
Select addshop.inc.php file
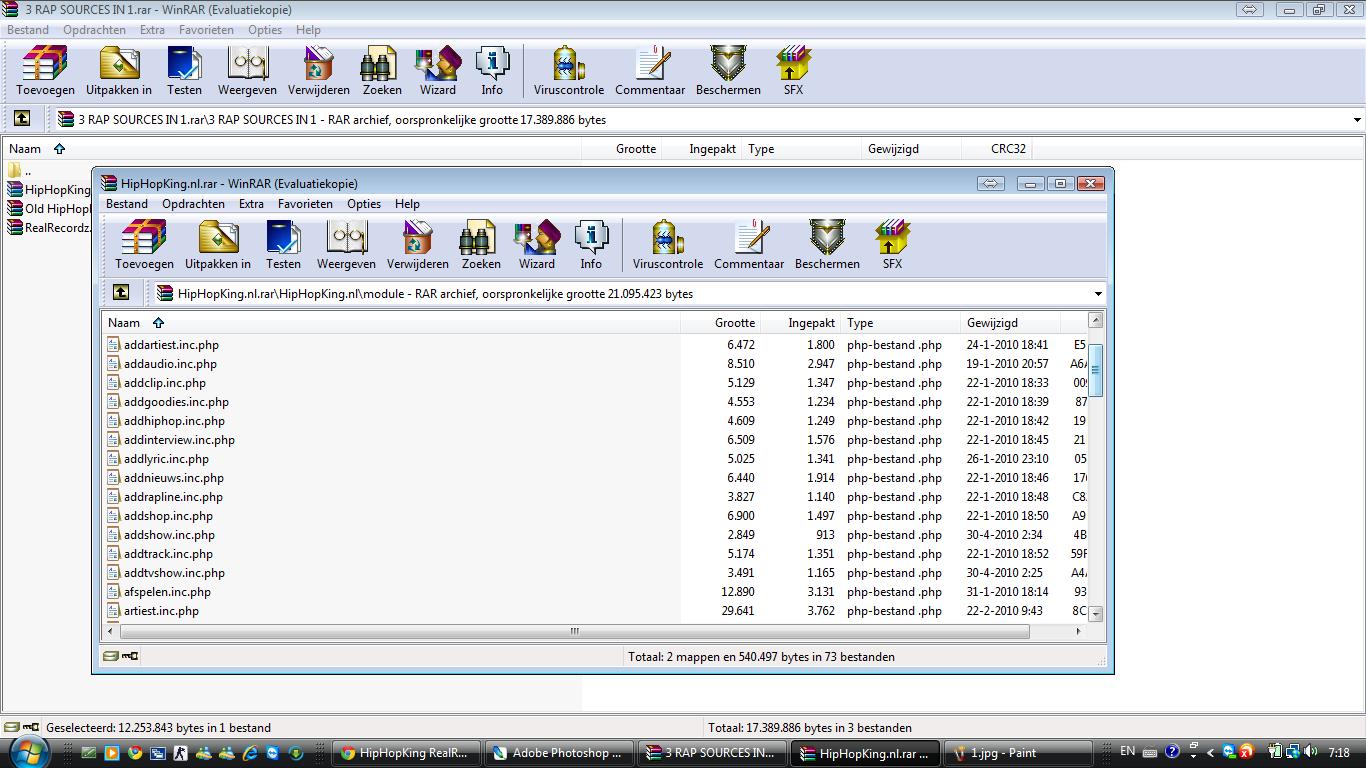click(x=168, y=515)
